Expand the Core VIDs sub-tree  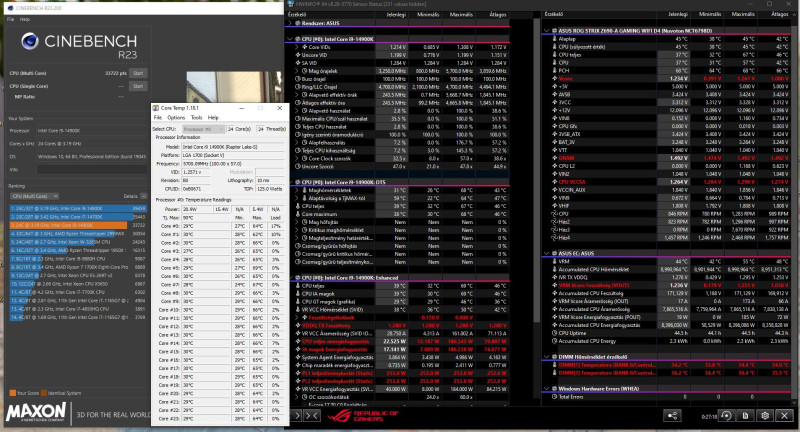tap(297, 47)
